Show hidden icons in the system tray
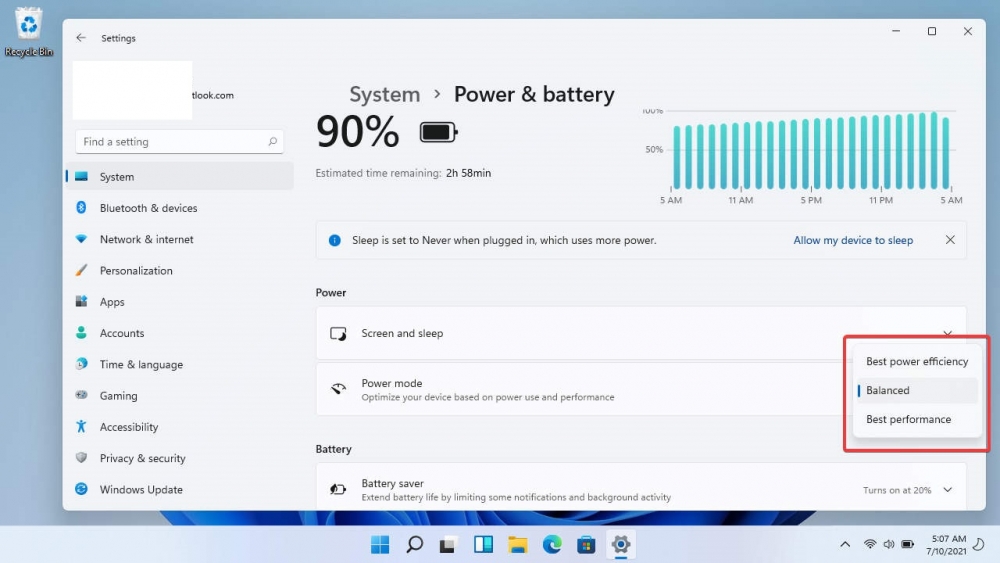This screenshot has height=563, width=1000. point(845,545)
